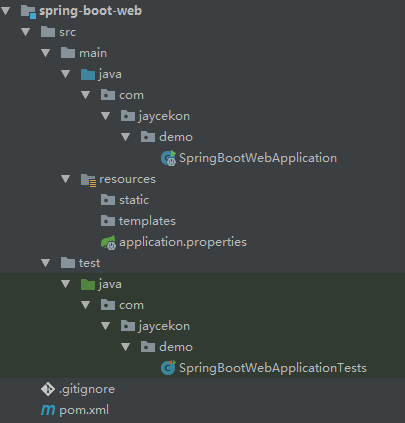
Task: Collapse the main folder arrow
Action: tap(46, 53)
